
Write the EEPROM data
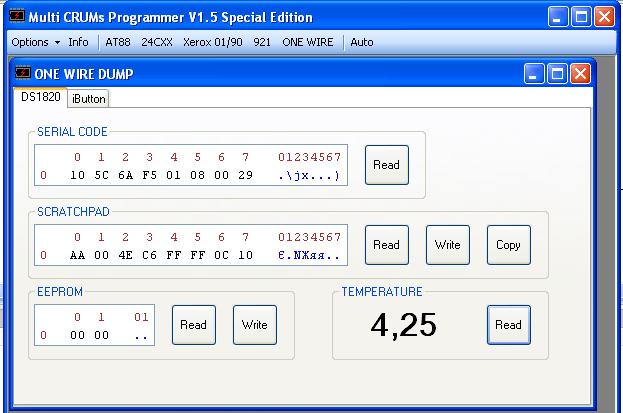coord(255,325)
